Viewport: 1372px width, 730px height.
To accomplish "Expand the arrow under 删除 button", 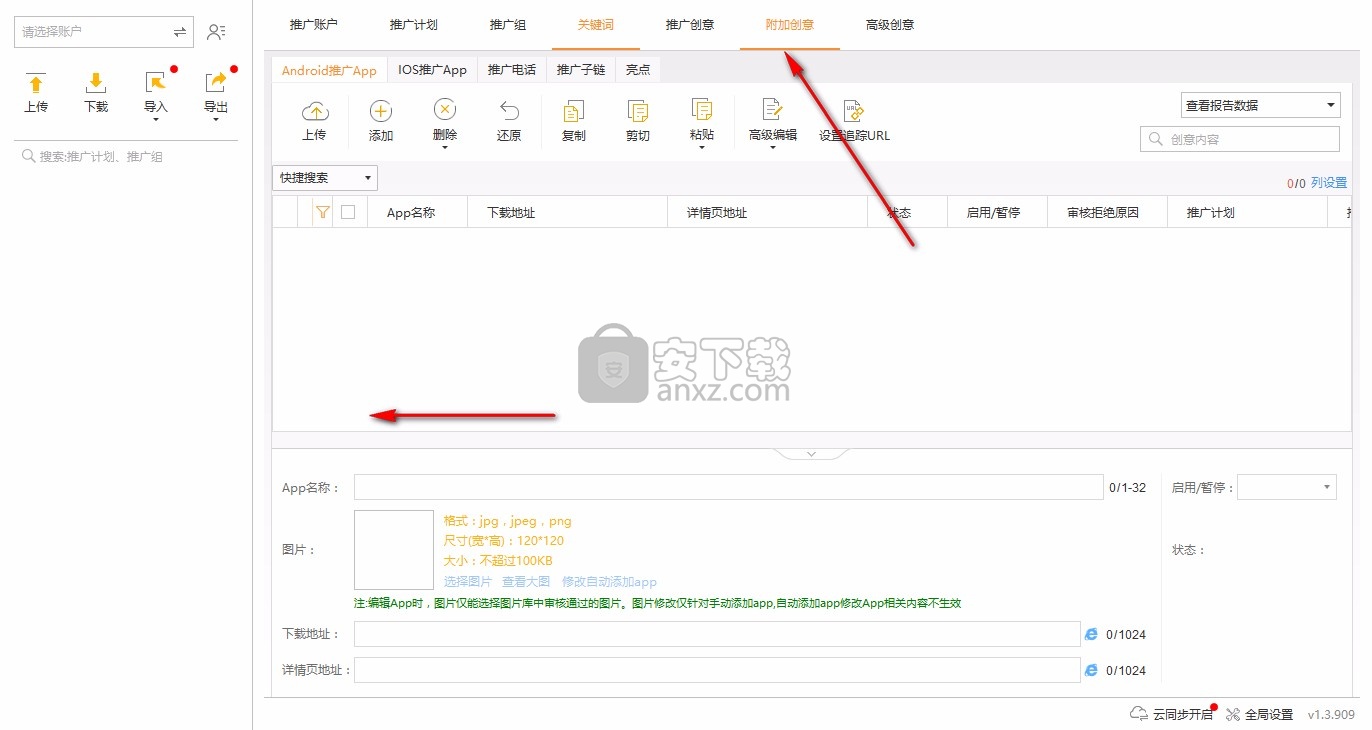I will 445,148.
